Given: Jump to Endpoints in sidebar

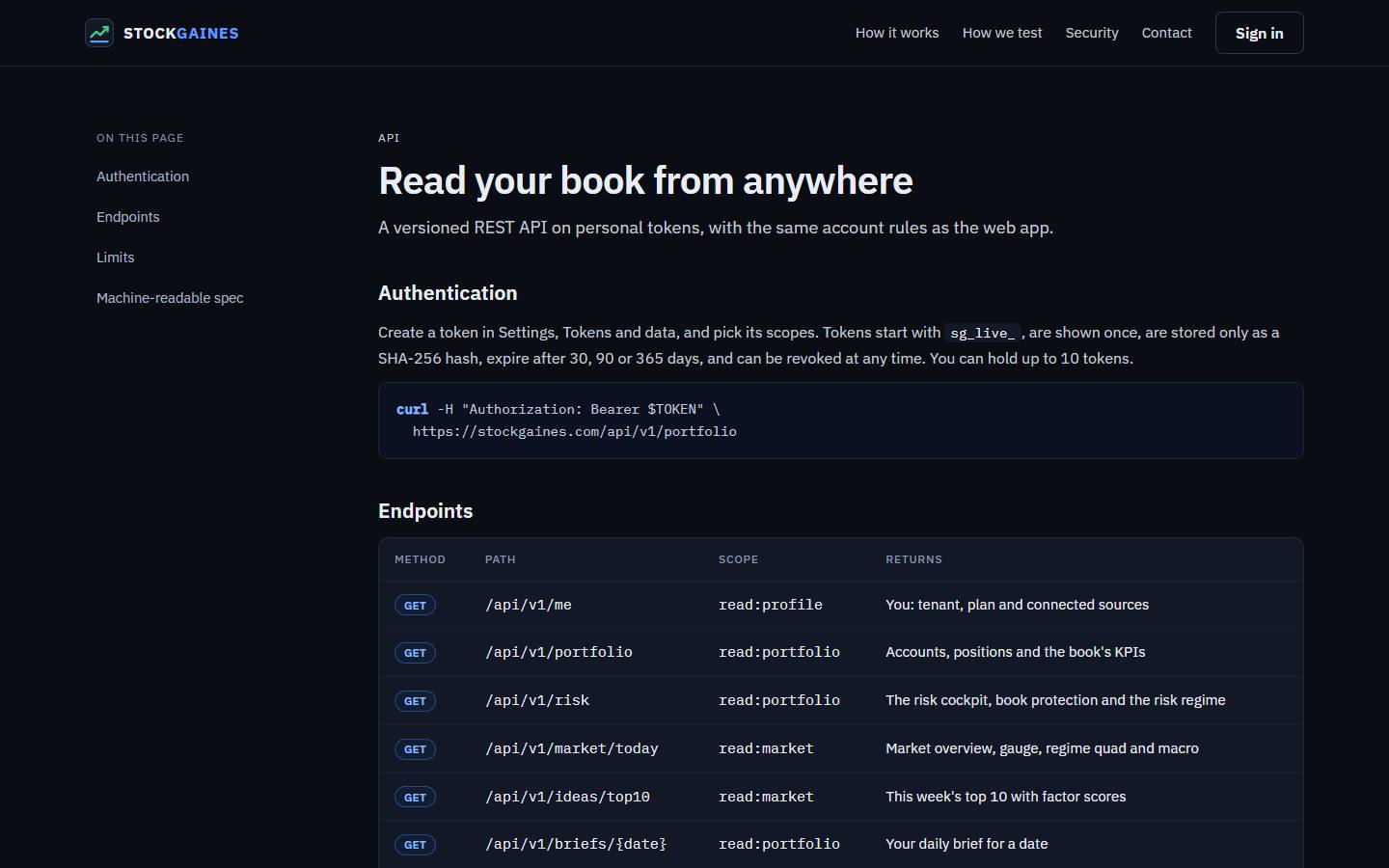Looking at the screenshot, I should [x=128, y=217].
